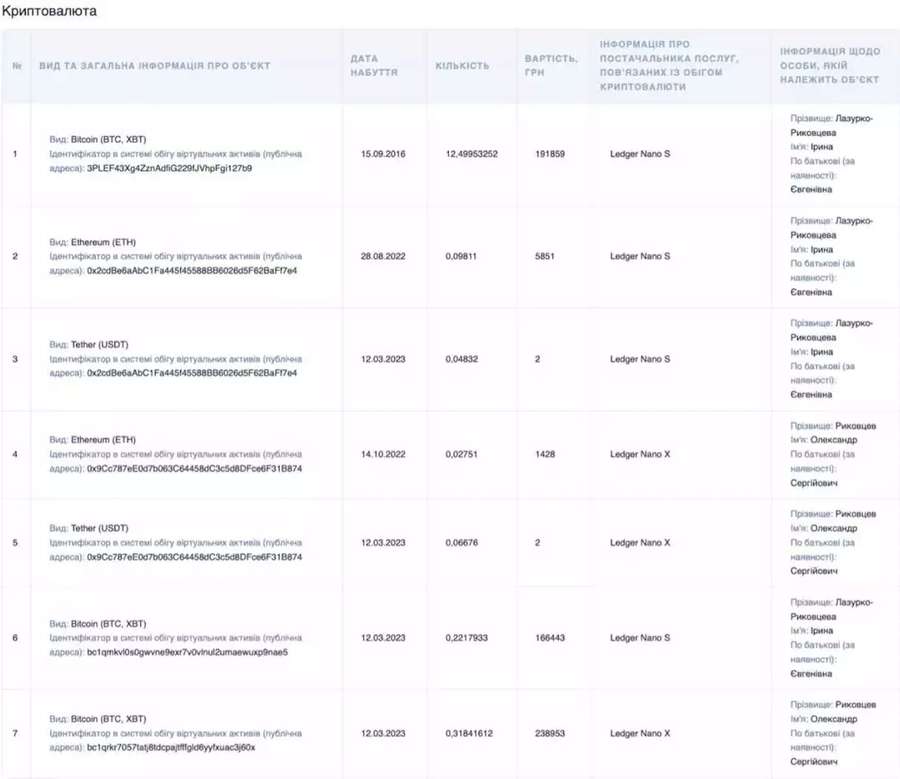The width and height of the screenshot is (900, 779).
Task: Click Tether (USDT) type in row 3
Action: (x=99, y=344)
